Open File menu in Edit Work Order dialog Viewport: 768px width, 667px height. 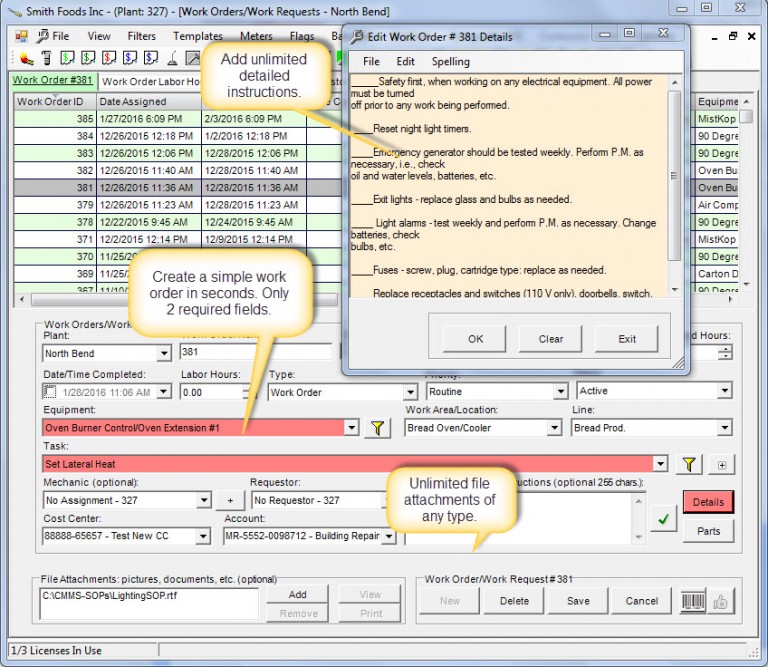[371, 62]
